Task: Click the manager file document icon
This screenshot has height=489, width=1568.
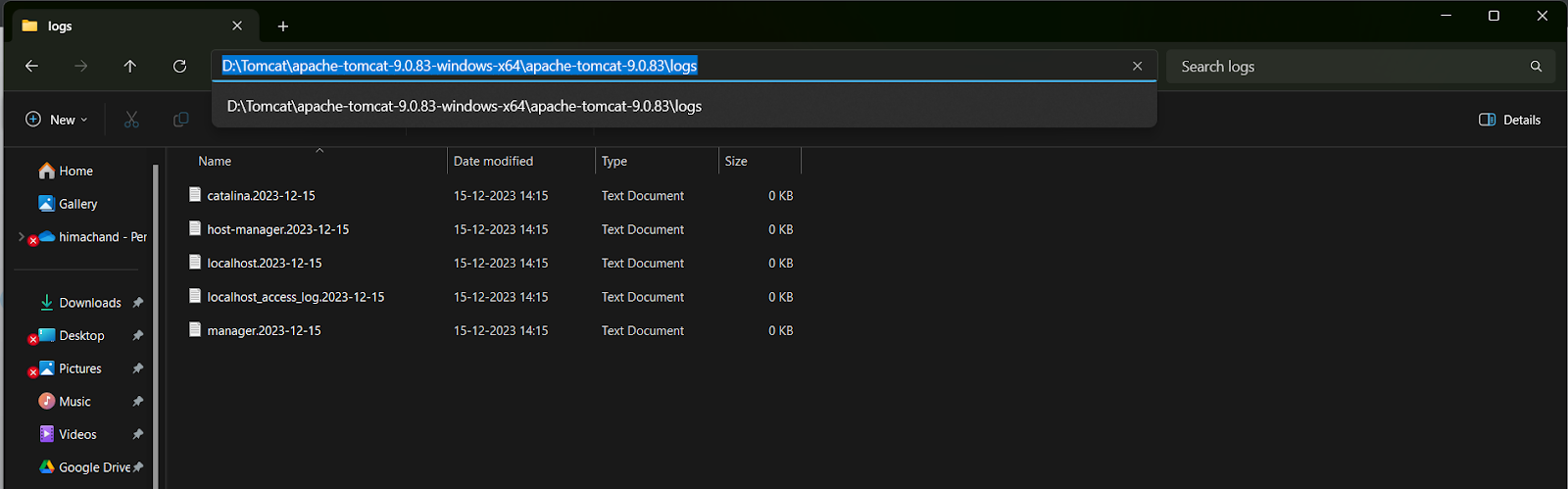Action: (195, 329)
